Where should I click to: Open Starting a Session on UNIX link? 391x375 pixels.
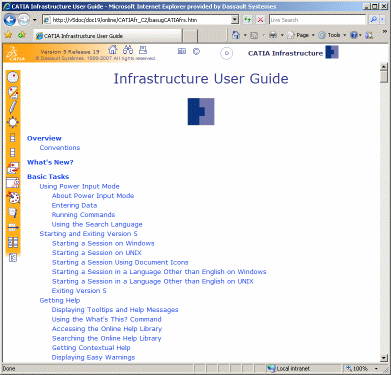tap(97, 253)
